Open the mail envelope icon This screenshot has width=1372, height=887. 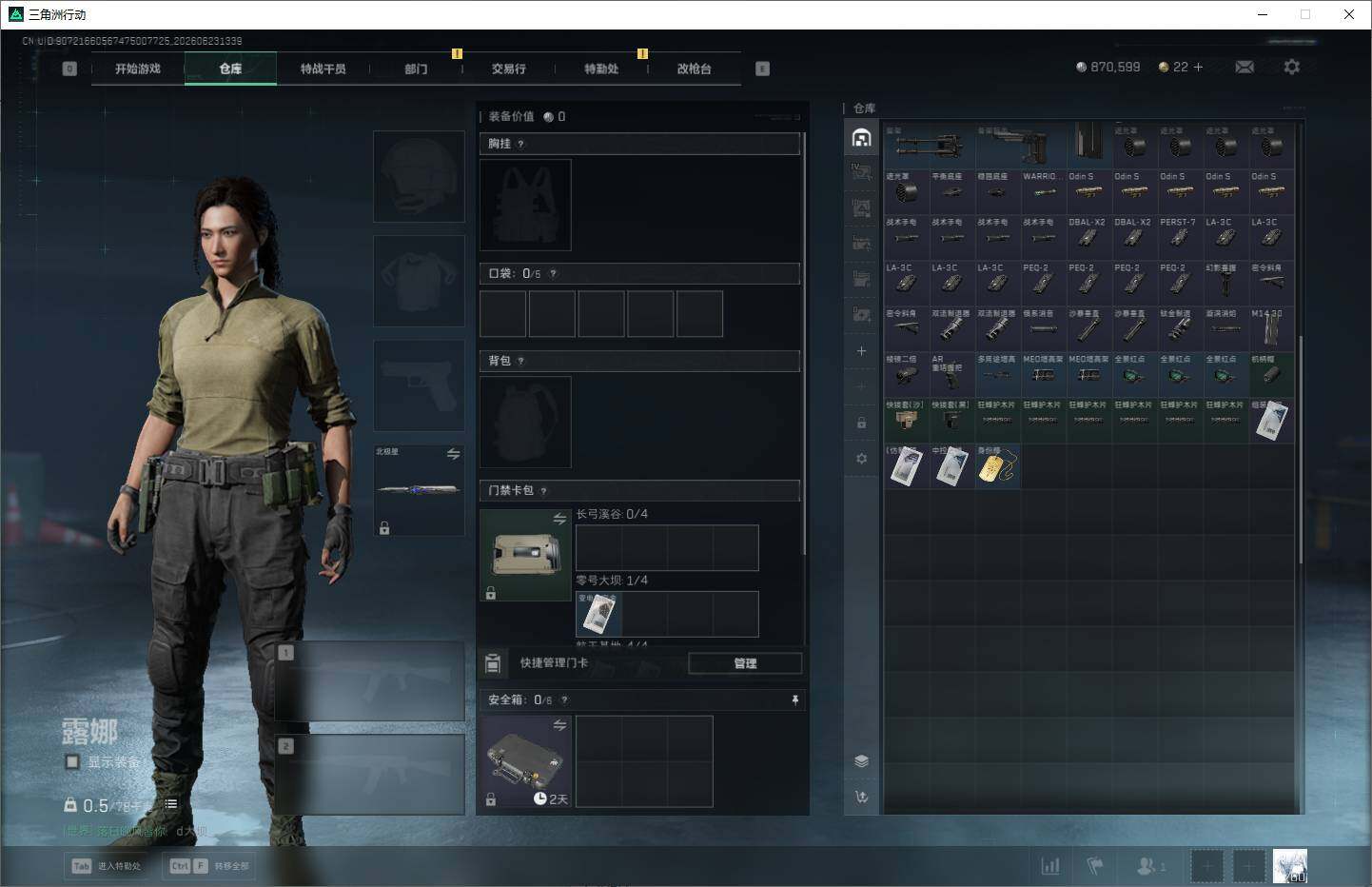pyautogui.click(x=1245, y=67)
